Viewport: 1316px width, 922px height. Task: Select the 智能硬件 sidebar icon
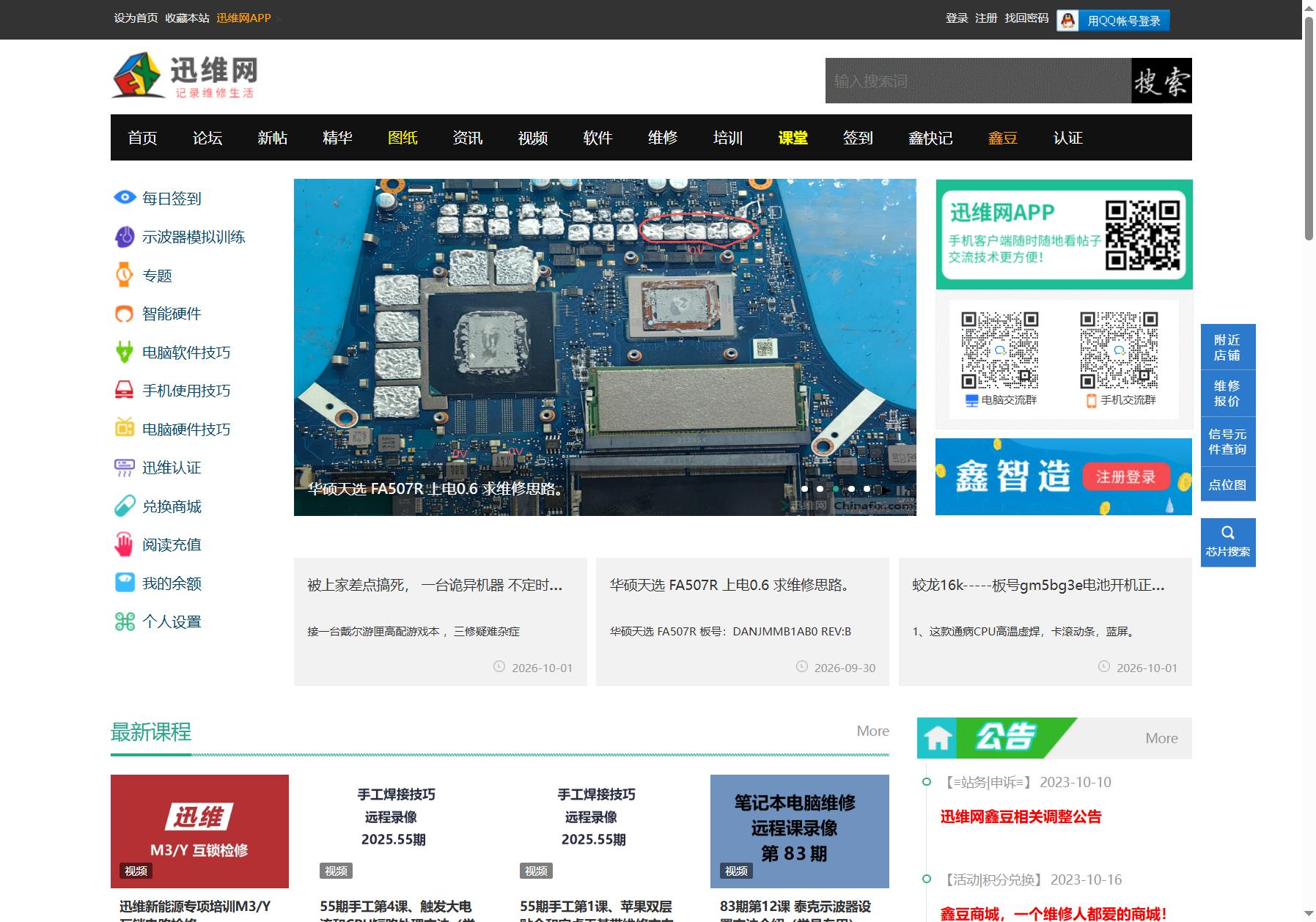pyautogui.click(x=125, y=314)
